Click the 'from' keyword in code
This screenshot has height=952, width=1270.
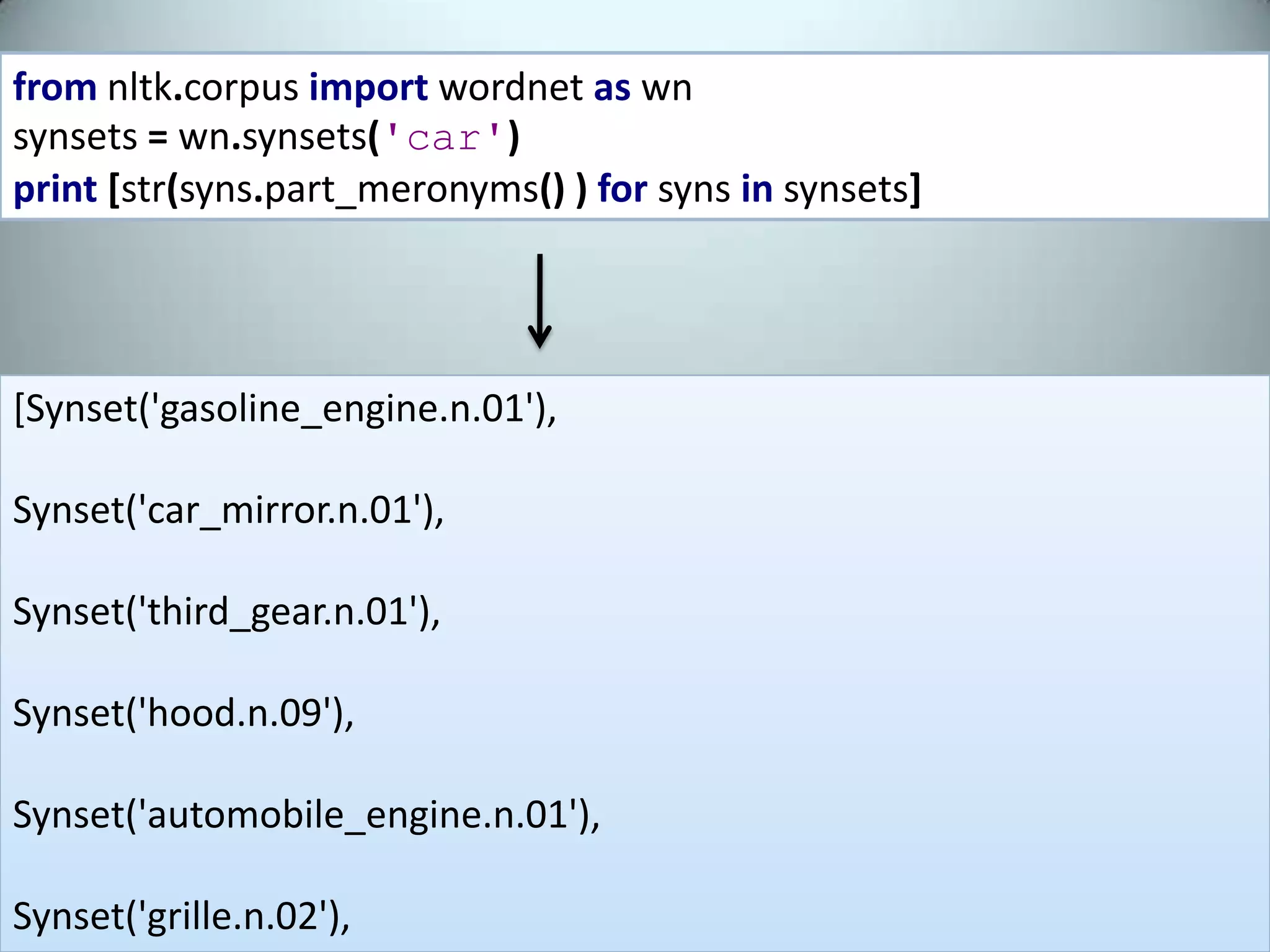click(x=55, y=87)
